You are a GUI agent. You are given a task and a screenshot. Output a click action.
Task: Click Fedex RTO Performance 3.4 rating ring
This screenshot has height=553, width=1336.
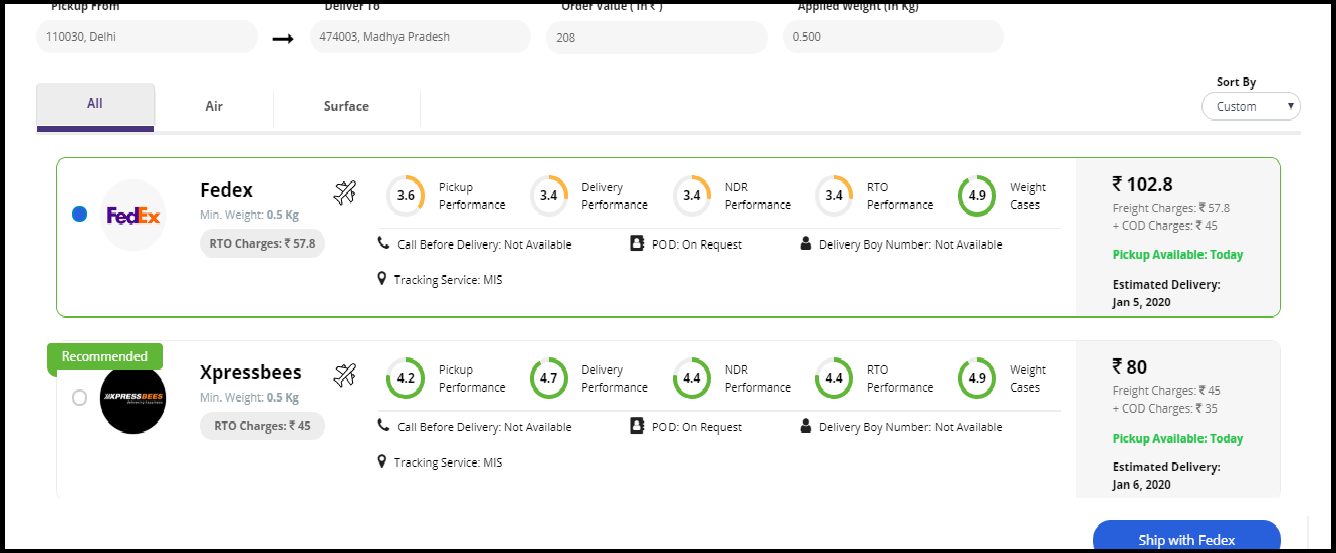point(834,196)
